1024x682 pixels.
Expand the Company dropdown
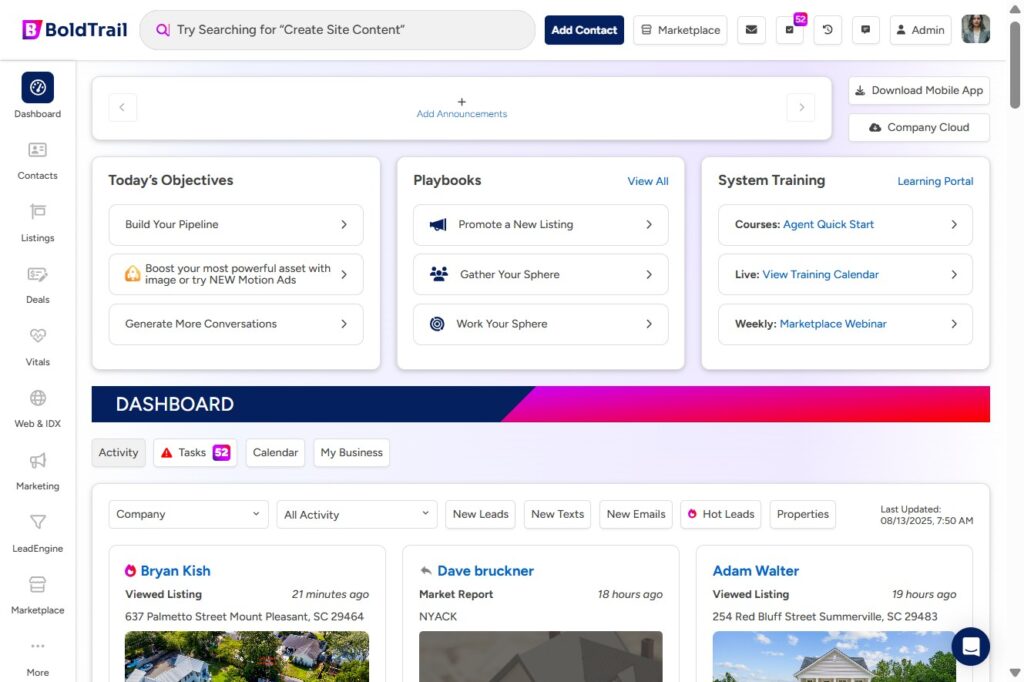188,514
